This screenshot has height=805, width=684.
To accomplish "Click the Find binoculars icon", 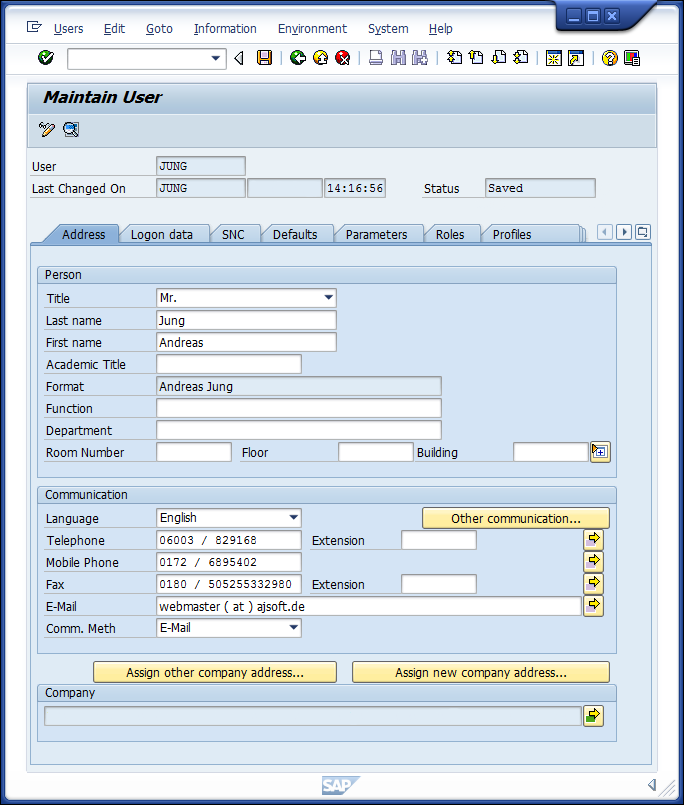I will (x=398, y=58).
